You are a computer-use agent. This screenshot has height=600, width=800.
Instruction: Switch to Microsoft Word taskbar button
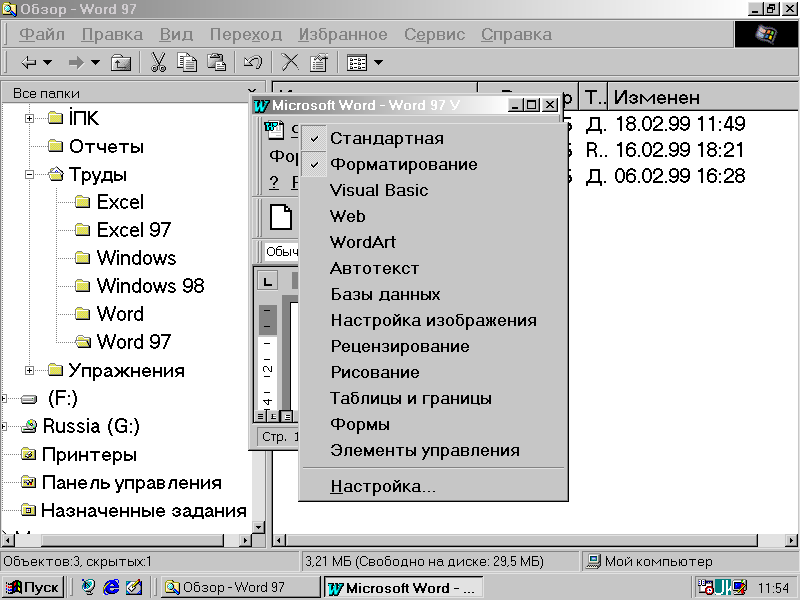pos(403,588)
